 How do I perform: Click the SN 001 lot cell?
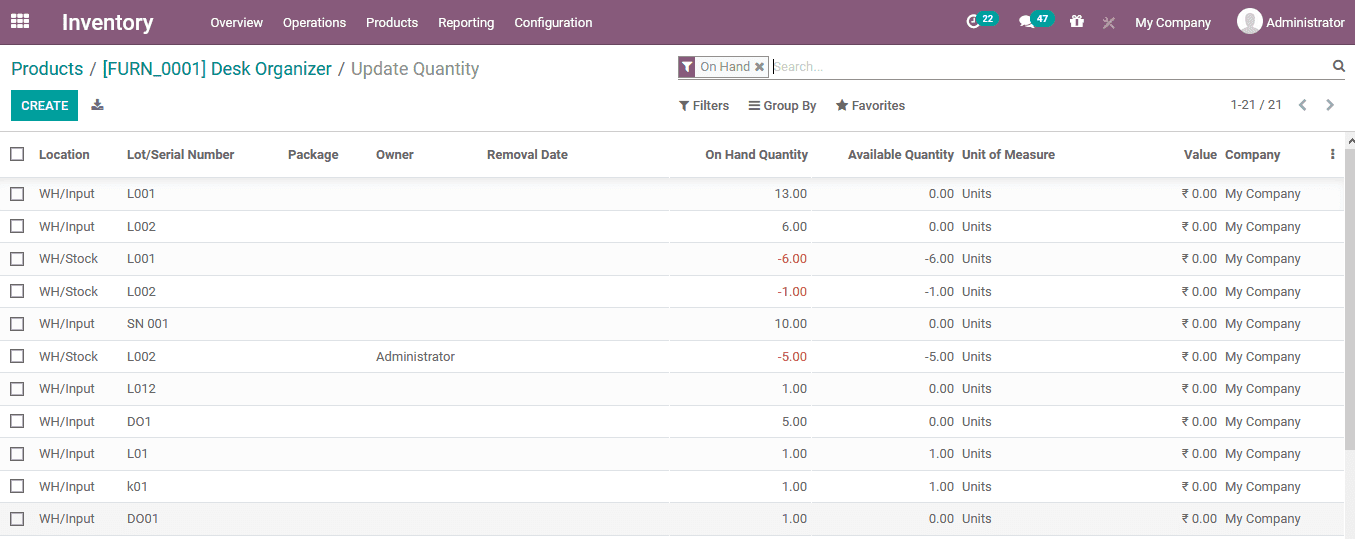tap(148, 324)
